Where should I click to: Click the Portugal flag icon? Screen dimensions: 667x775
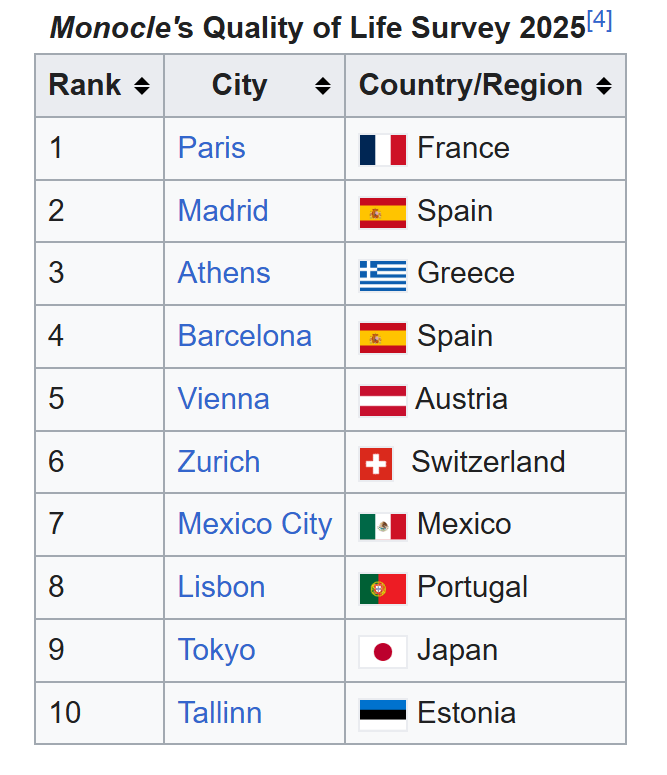[x=382, y=588]
